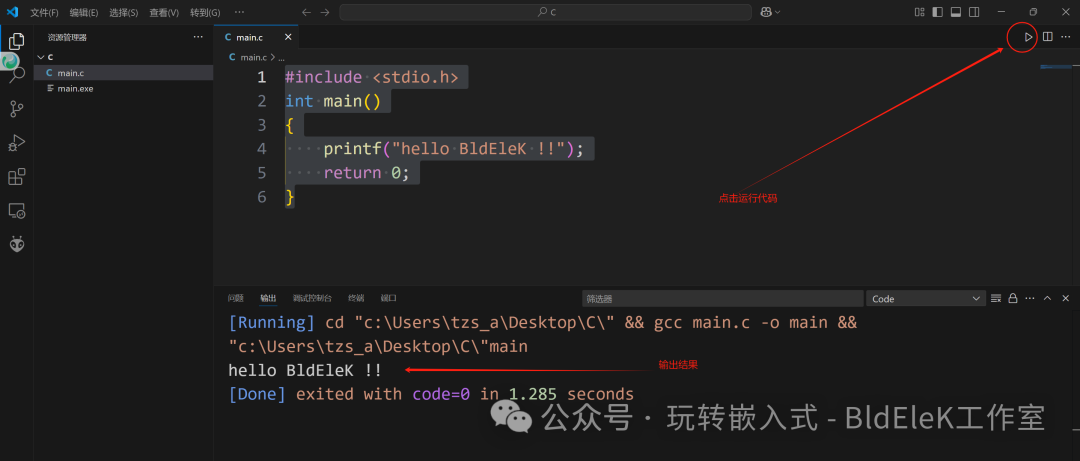Place cursor on the printf line

click(x=453, y=149)
